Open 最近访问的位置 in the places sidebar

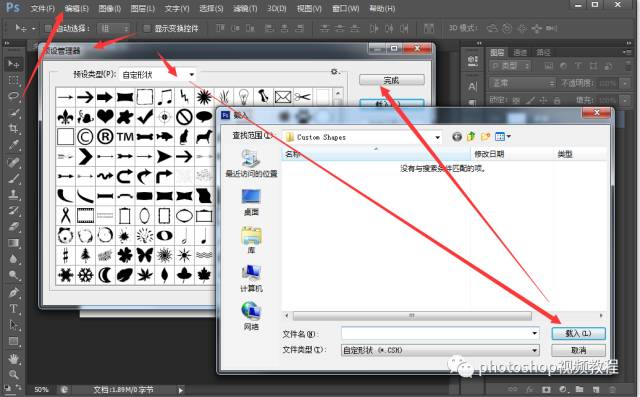point(251,163)
